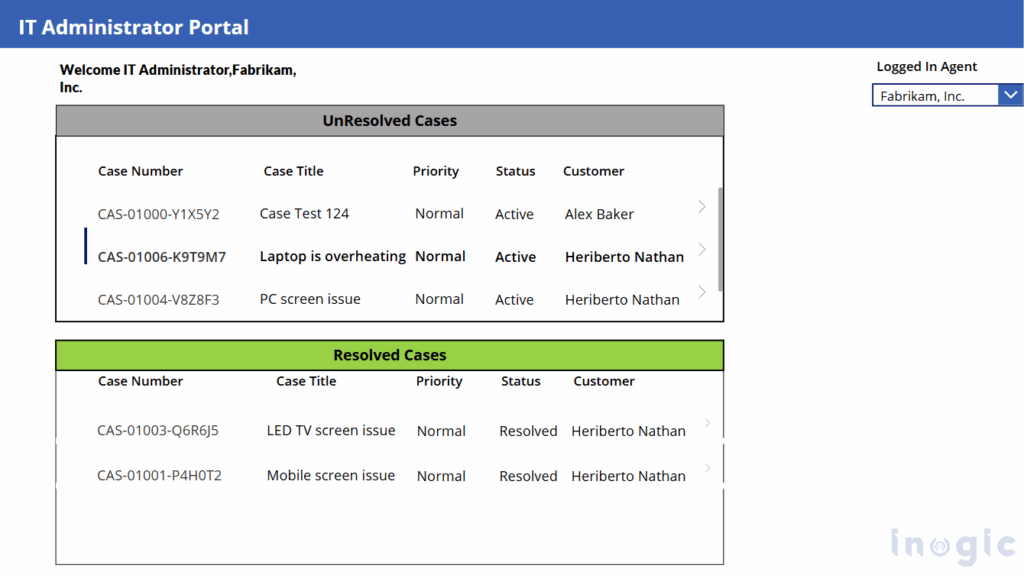Select resolved case CAS-01003-Q6R6J5
Screen dimensions: 1024x575
(x=158, y=431)
